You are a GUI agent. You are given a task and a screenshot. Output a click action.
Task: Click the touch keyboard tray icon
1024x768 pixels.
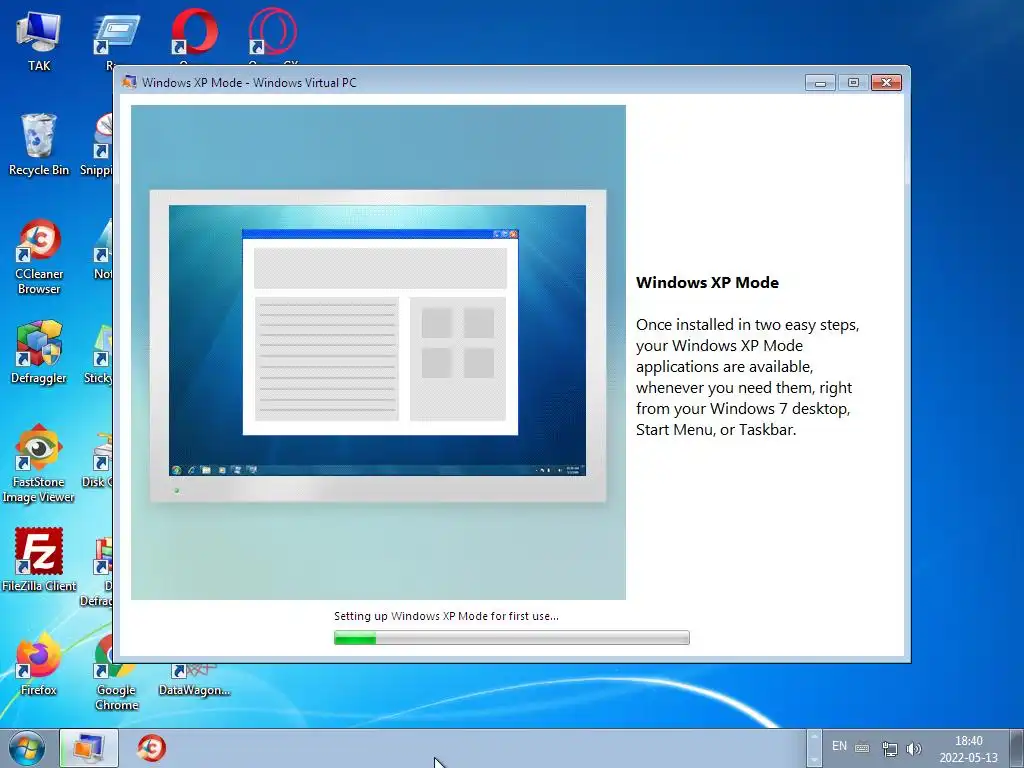click(862, 748)
